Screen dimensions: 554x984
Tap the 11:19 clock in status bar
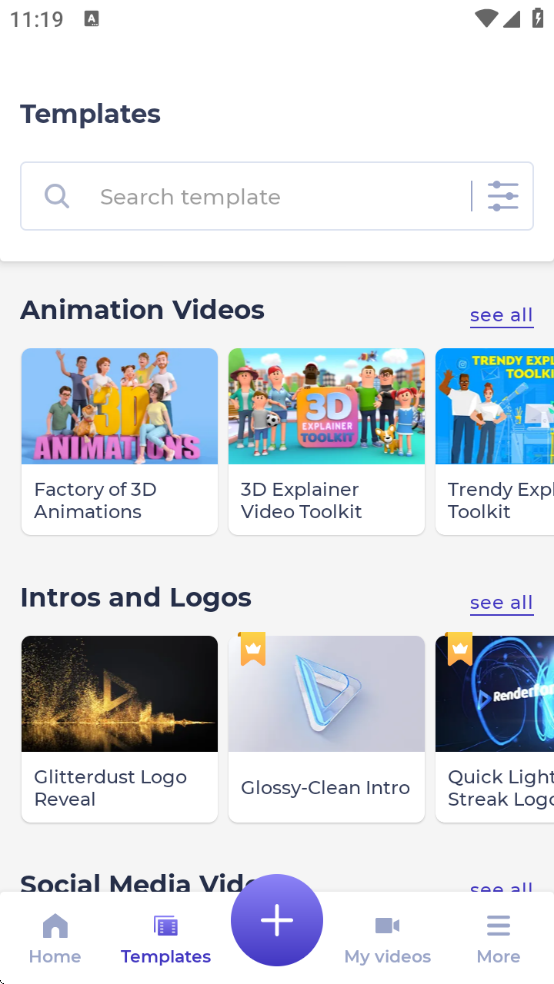coord(36,19)
